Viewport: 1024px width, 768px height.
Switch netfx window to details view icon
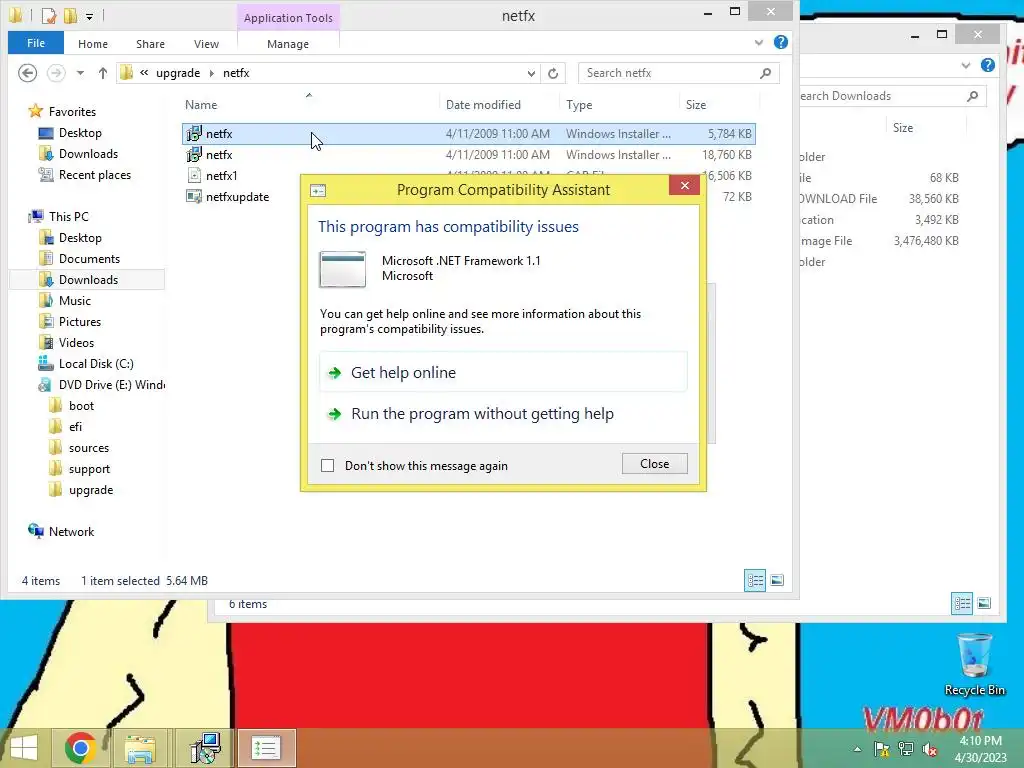pyautogui.click(x=755, y=580)
